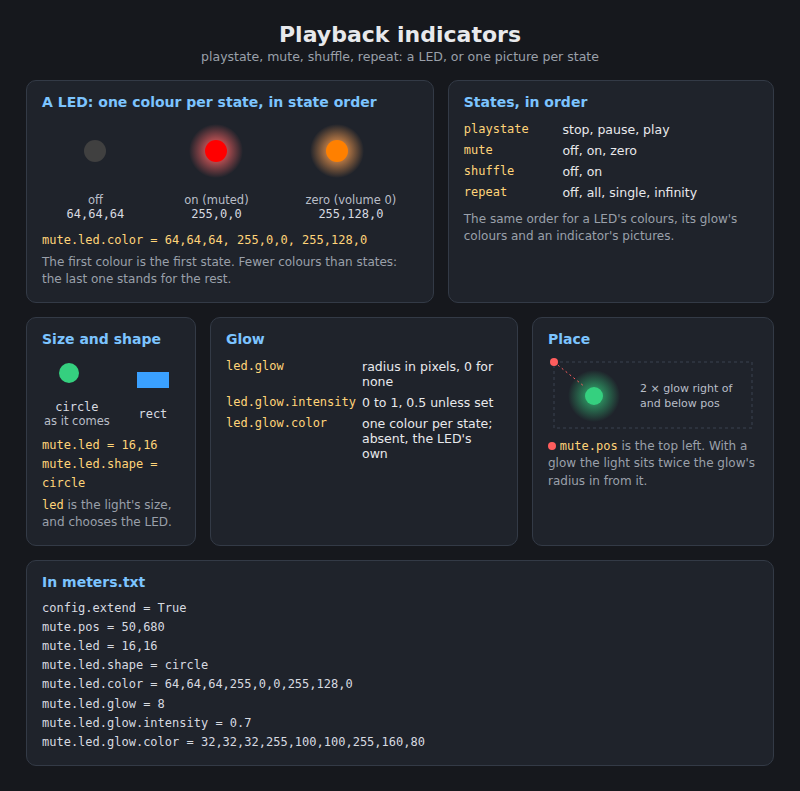This screenshot has width=800, height=791.
Task: Click the green circle shape sample
Action: pyautogui.click(x=69, y=373)
